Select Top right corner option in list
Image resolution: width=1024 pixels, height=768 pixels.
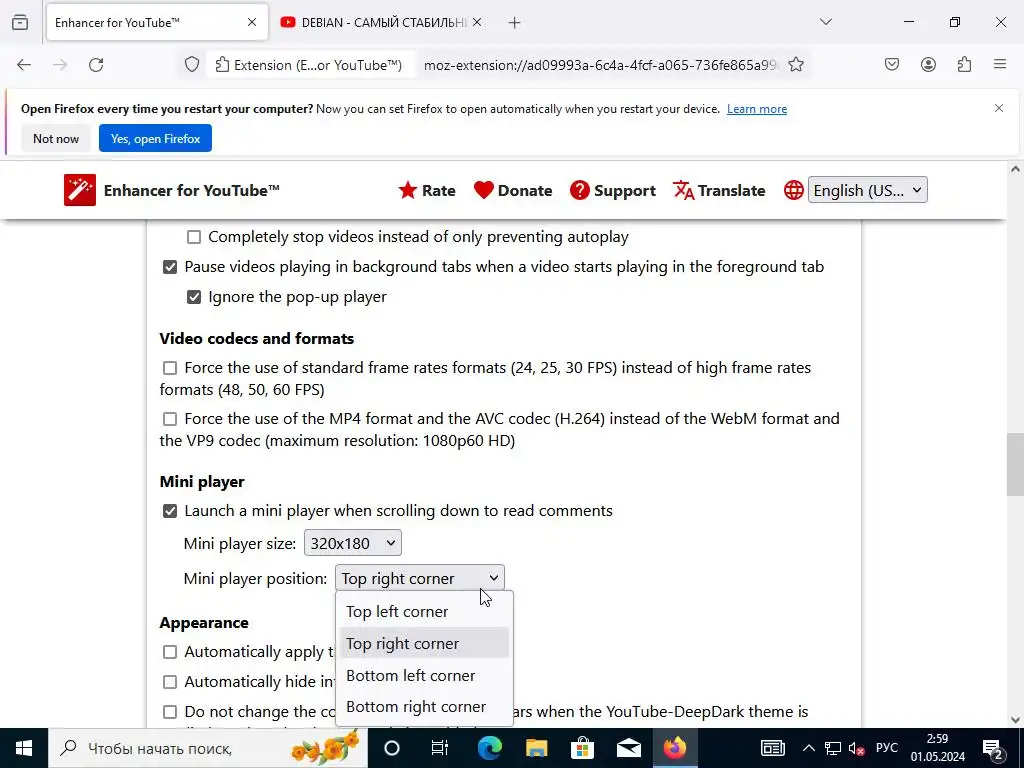coord(424,644)
